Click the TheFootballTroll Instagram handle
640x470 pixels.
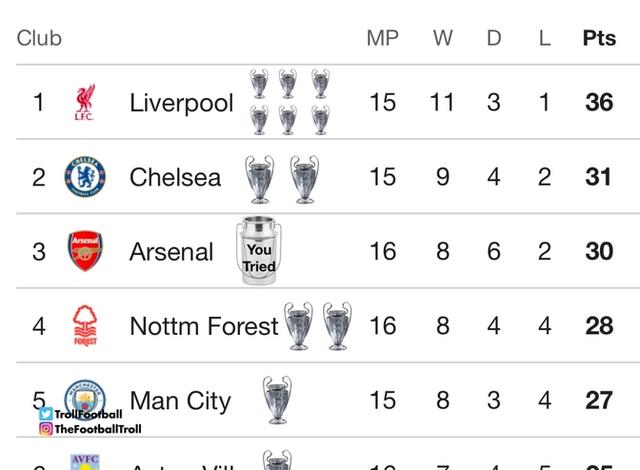pos(98,429)
